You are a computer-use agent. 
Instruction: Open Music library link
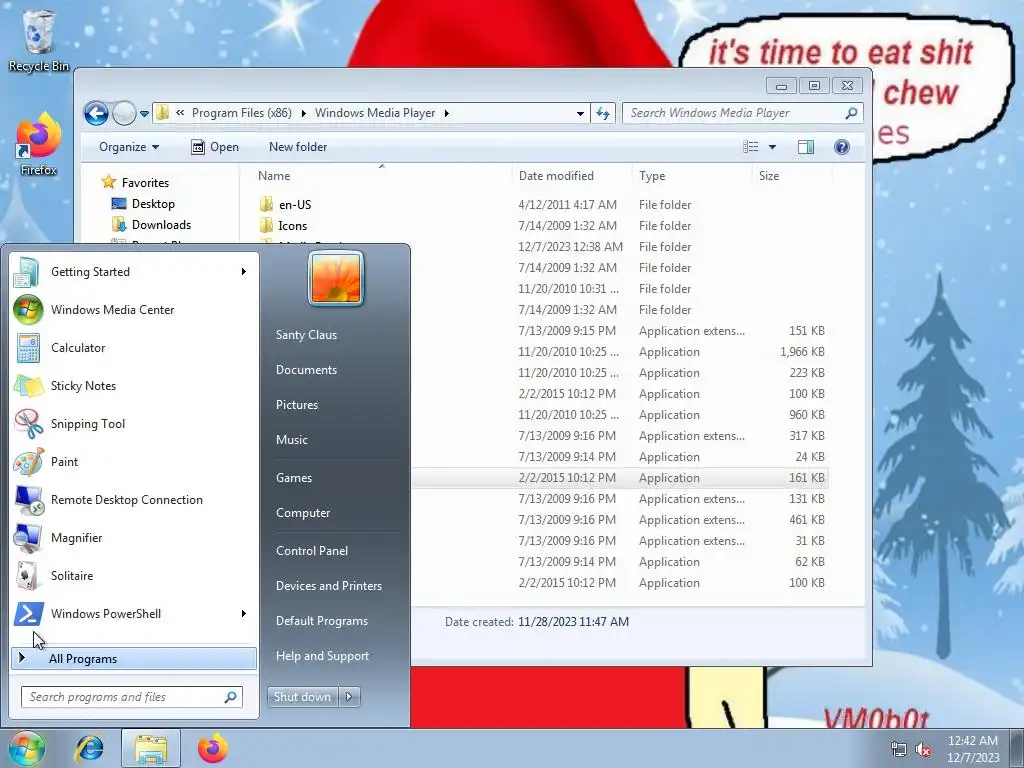tap(291, 440)
